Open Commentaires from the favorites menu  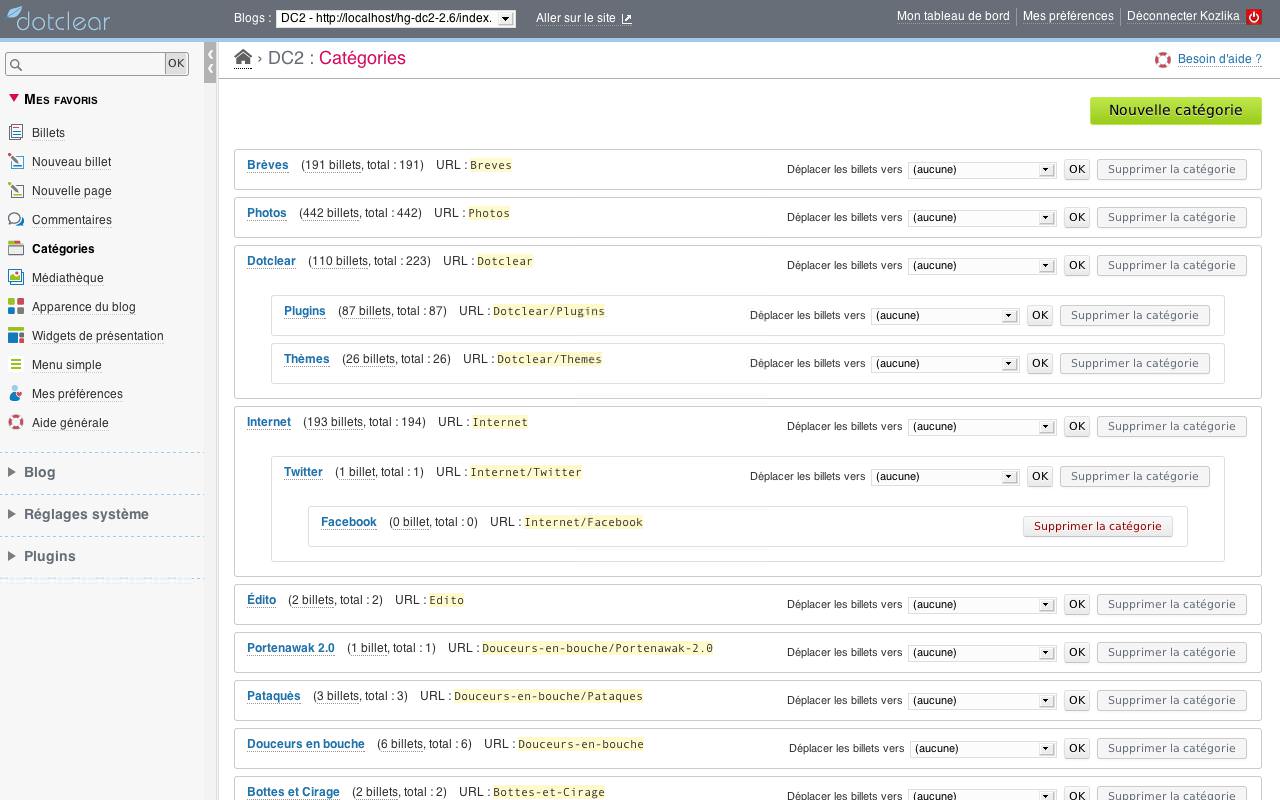pyautogui.click(x=71, y=220)
